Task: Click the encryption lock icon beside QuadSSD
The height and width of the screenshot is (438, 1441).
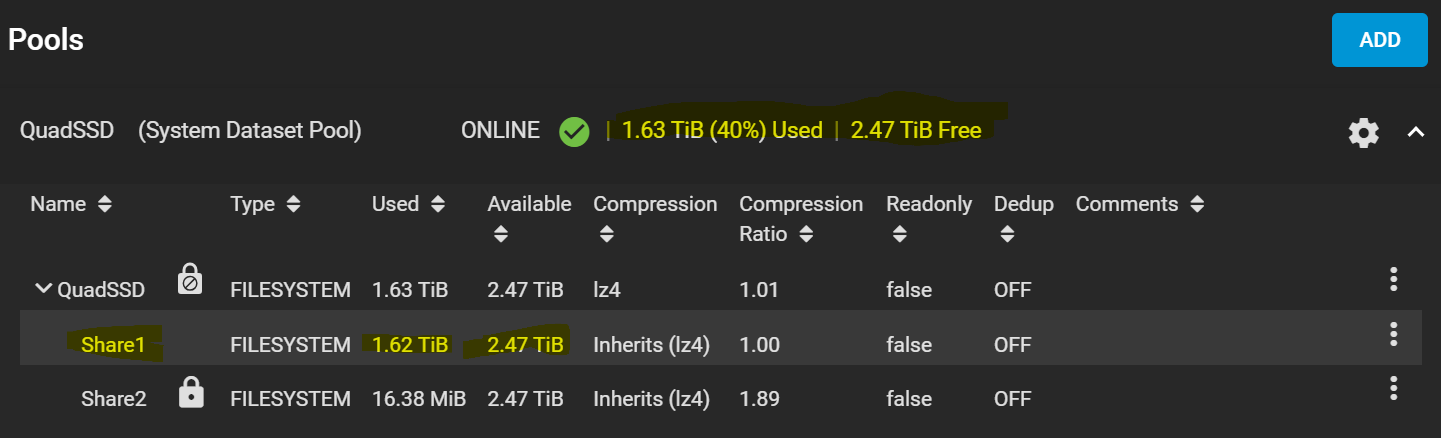Action: pos(190,279)
